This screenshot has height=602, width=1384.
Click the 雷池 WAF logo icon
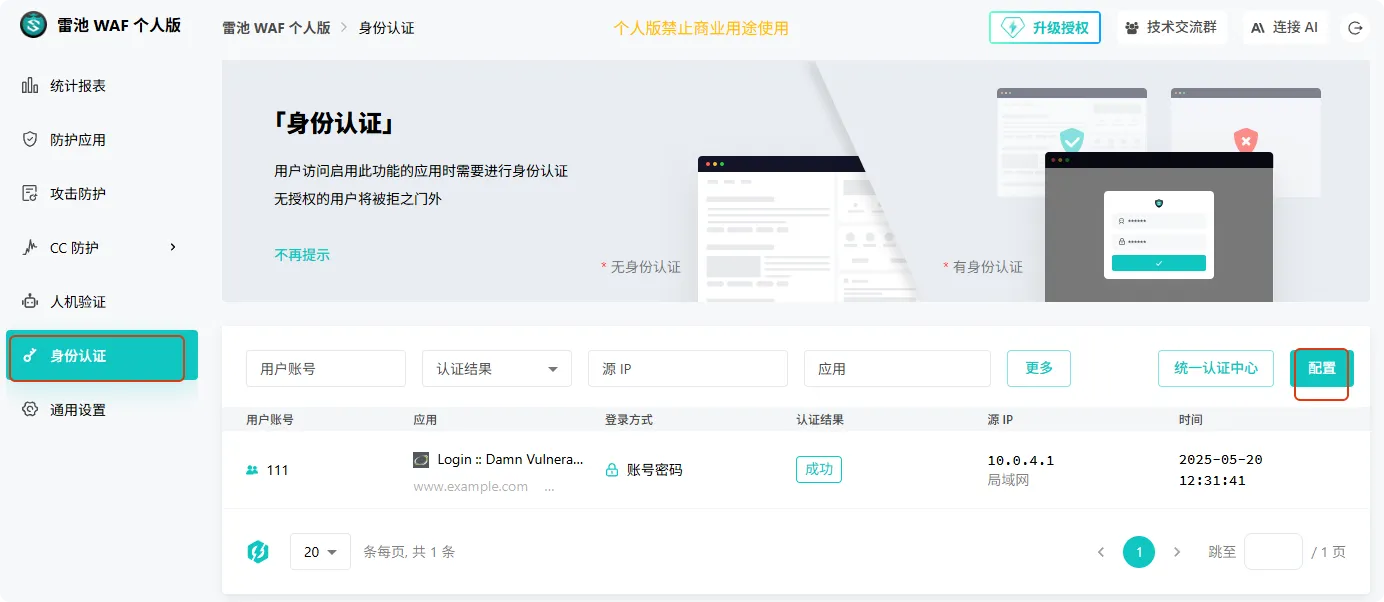click(34, 25)
